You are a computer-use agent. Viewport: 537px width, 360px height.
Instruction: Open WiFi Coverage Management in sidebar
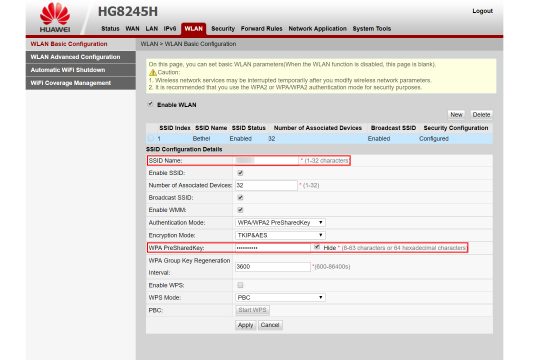click(x=81, y=83)
